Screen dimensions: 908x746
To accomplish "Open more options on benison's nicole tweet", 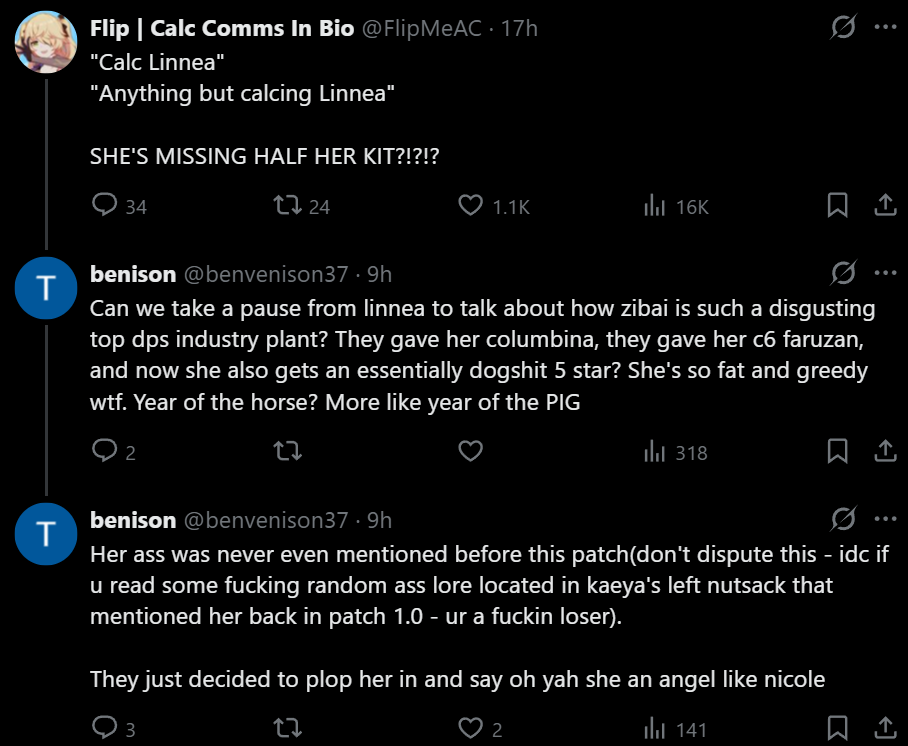I will [x=885, y=519].
